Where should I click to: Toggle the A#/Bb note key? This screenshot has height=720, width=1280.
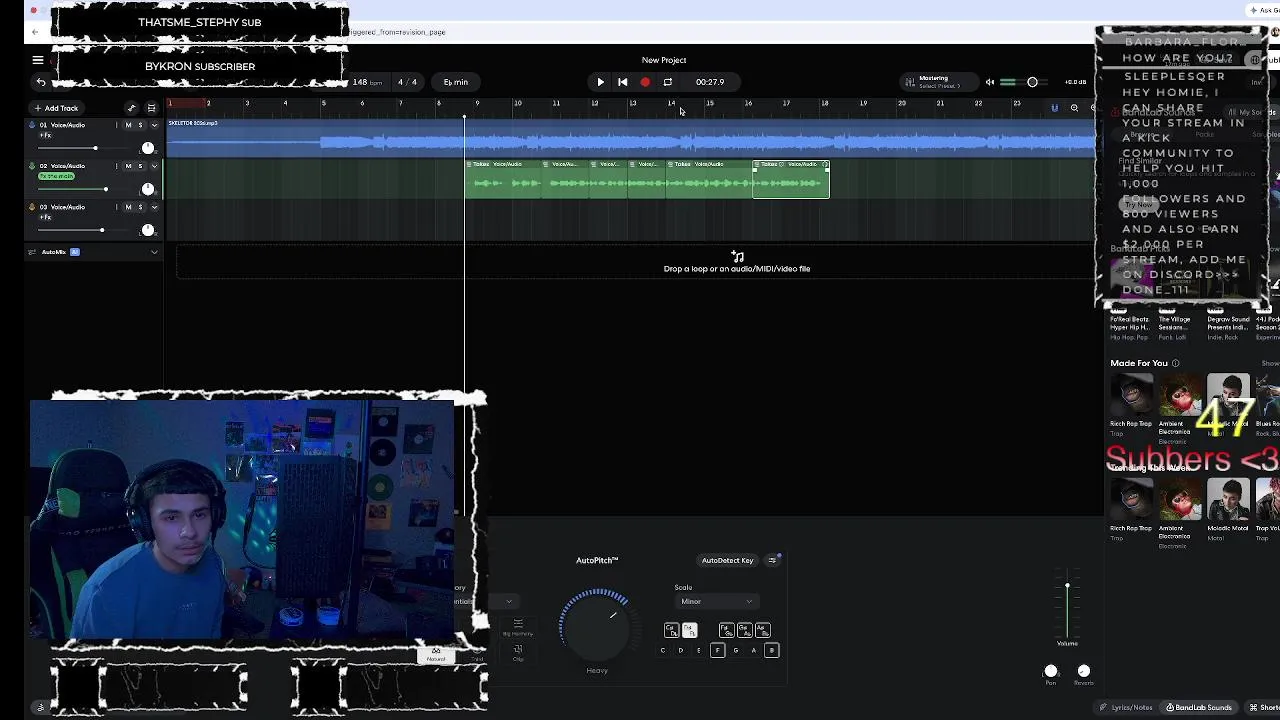pos(763,630)
